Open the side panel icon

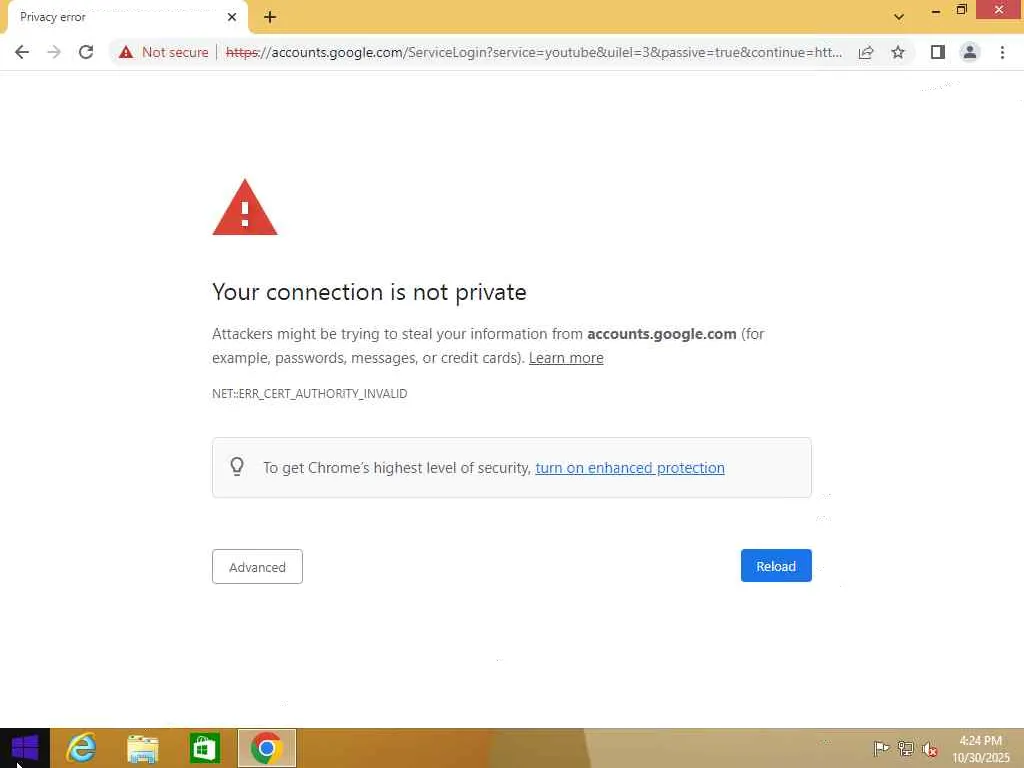click(x=938, y=52)
